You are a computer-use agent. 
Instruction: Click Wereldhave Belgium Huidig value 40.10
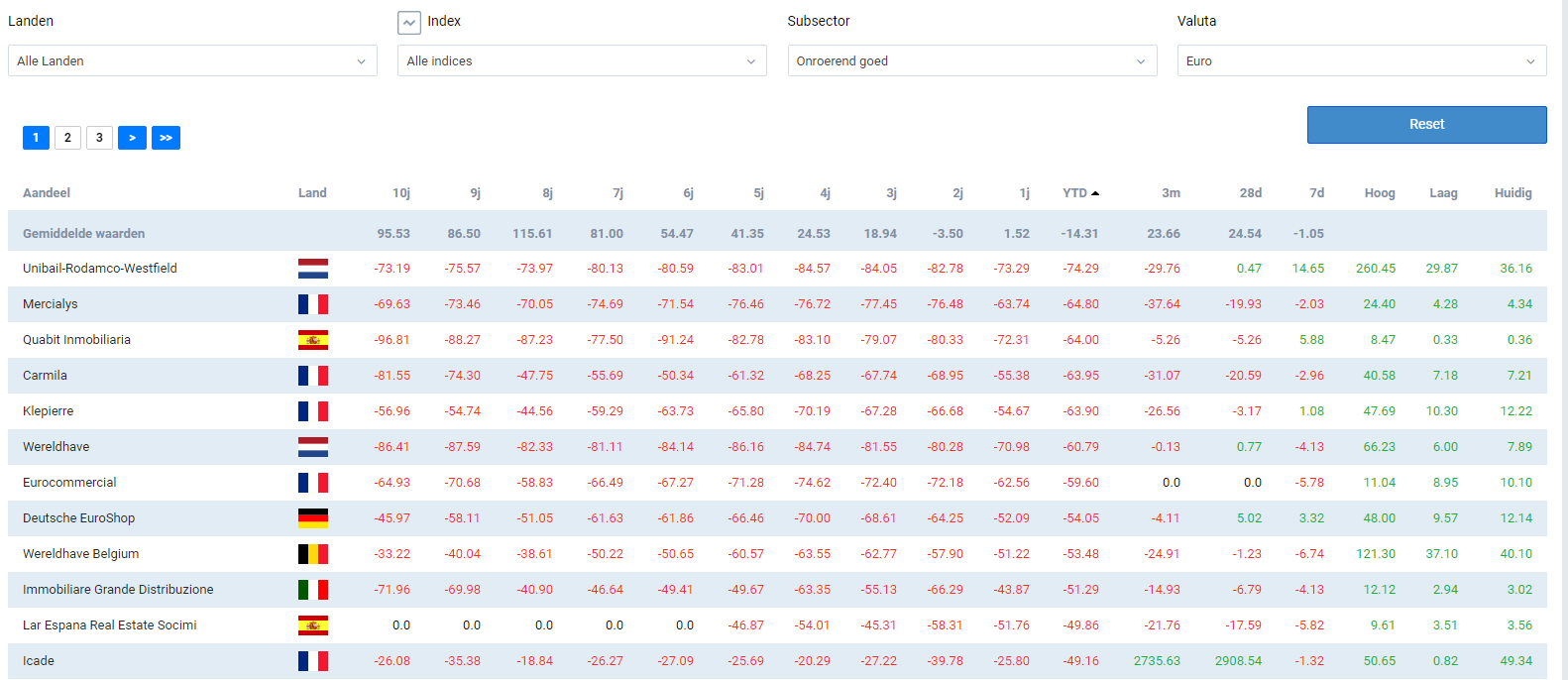[x=1515, y=554]
